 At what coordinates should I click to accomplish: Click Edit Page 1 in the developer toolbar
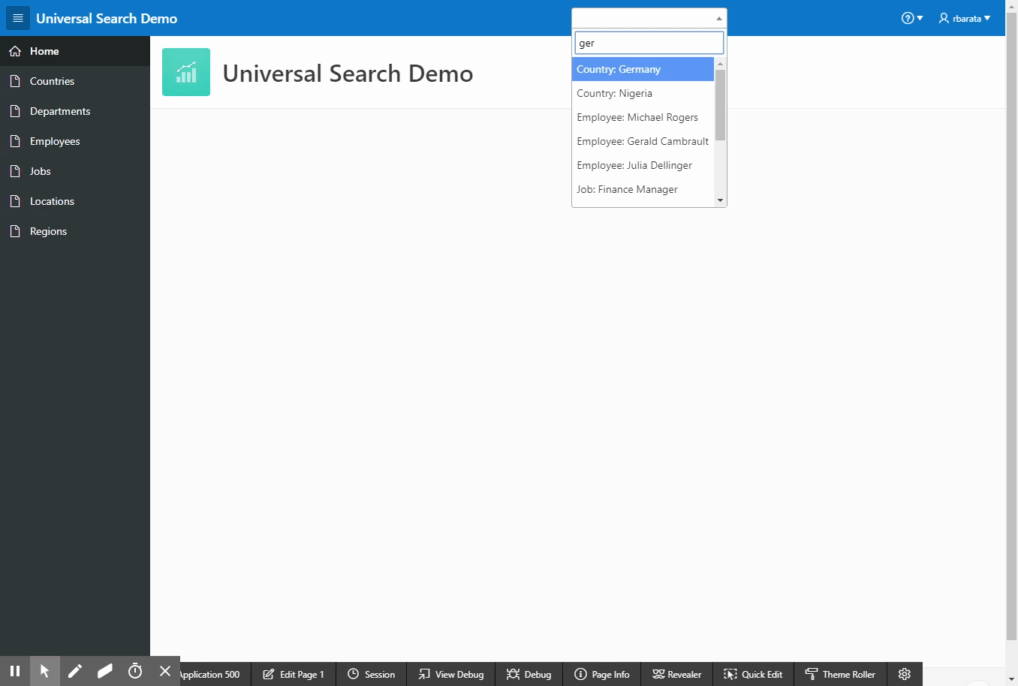tap(293, 673)
